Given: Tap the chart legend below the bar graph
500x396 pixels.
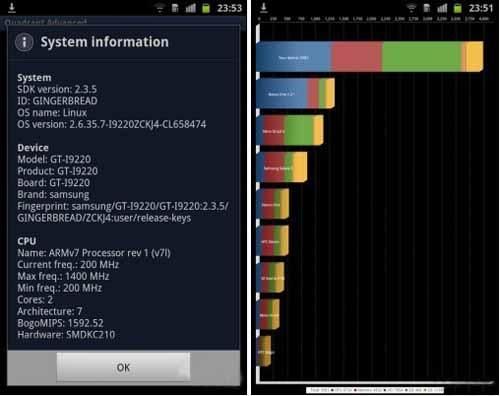Looking at the screenshot, I should pos(375,390).
